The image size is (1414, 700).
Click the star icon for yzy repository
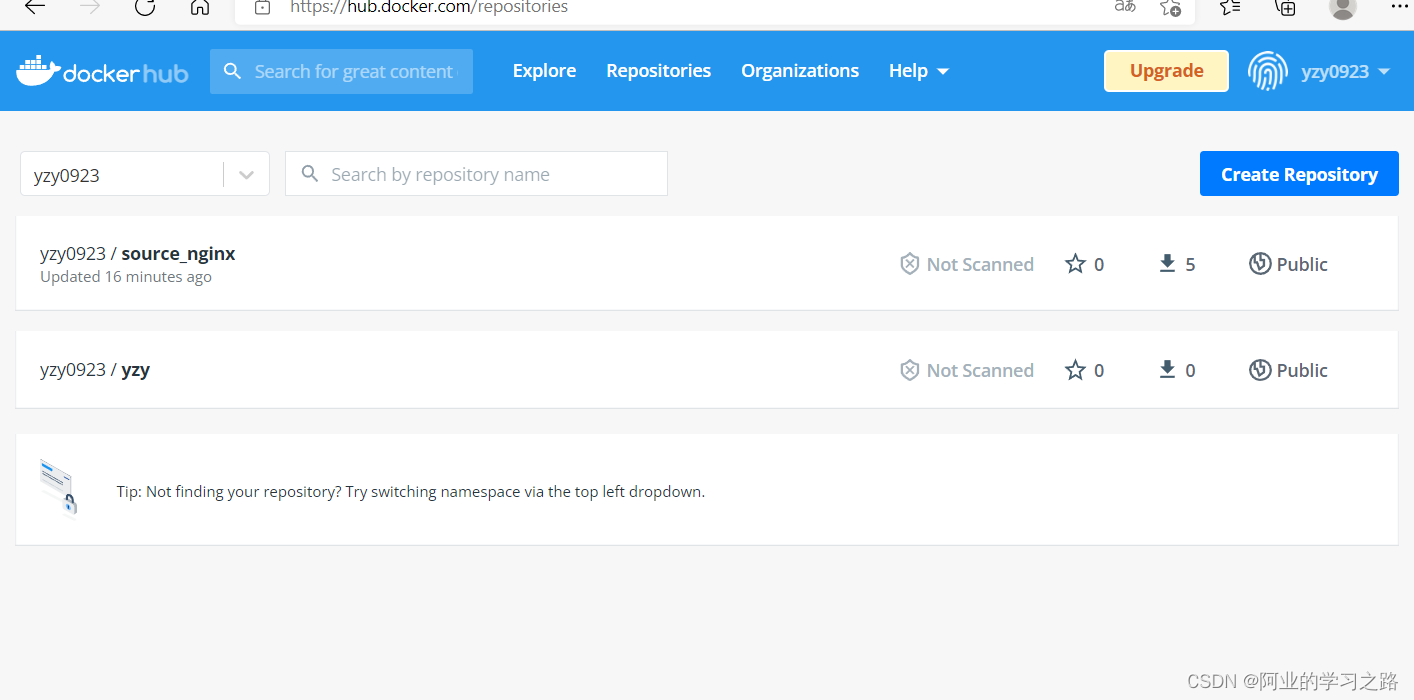click(x=1075, y=370)
